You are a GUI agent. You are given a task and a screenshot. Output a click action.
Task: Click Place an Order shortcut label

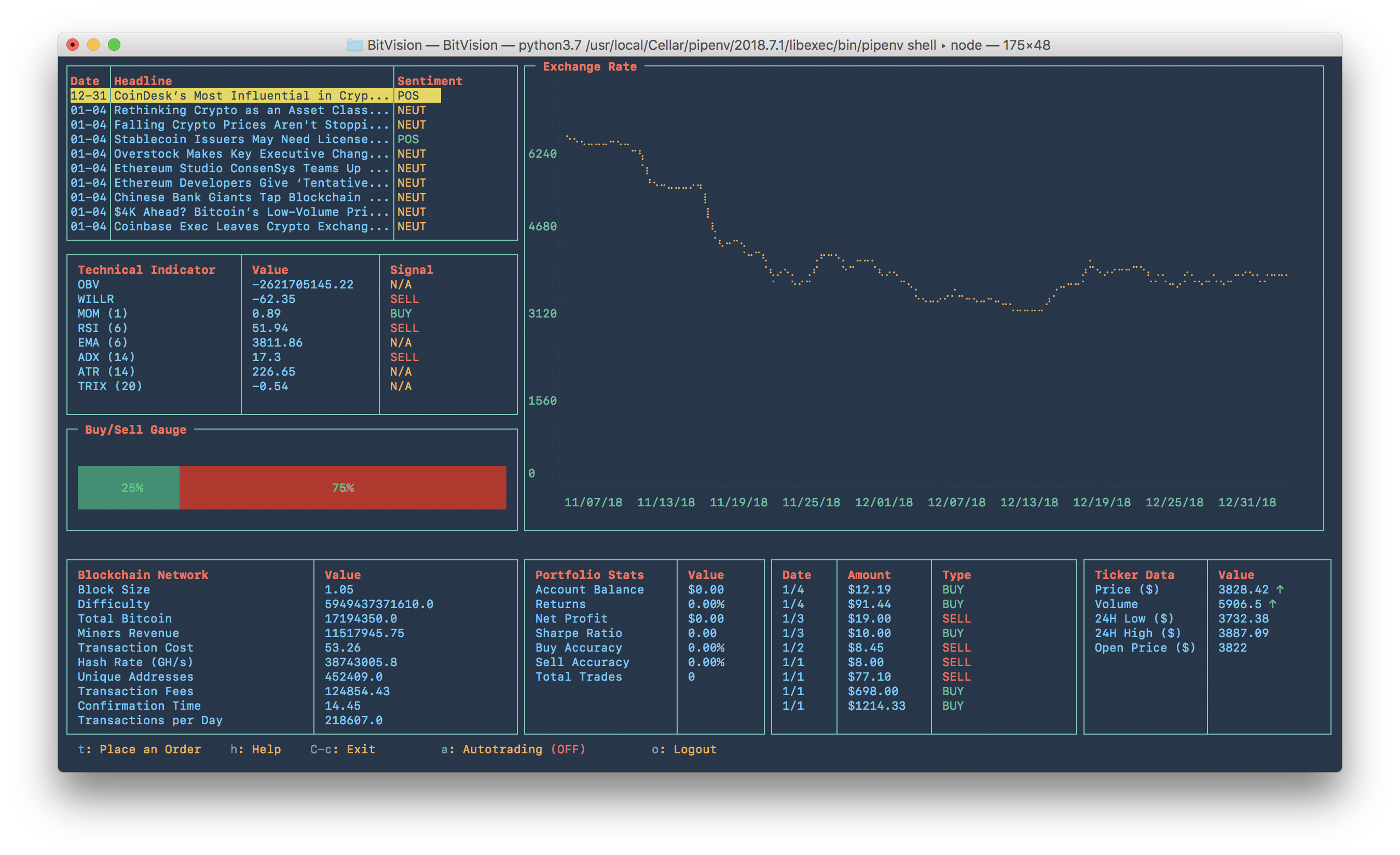tap(149, 749)
